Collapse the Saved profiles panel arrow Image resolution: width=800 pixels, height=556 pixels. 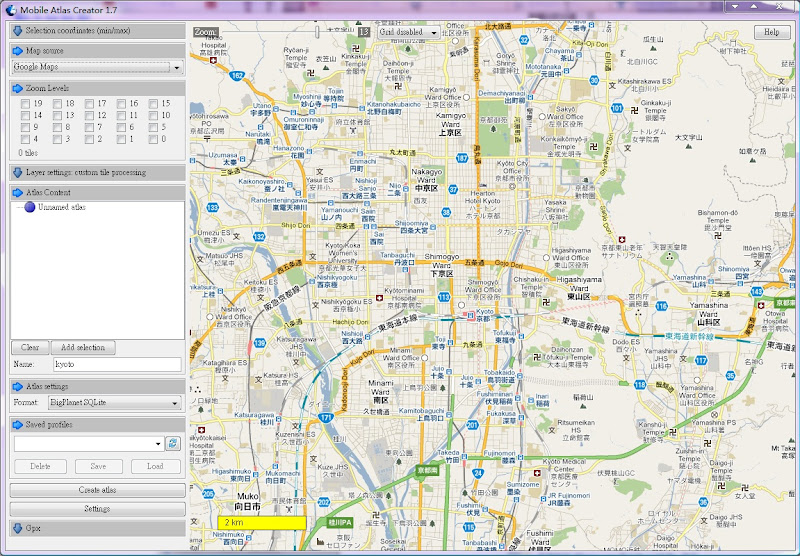point(18,424)
